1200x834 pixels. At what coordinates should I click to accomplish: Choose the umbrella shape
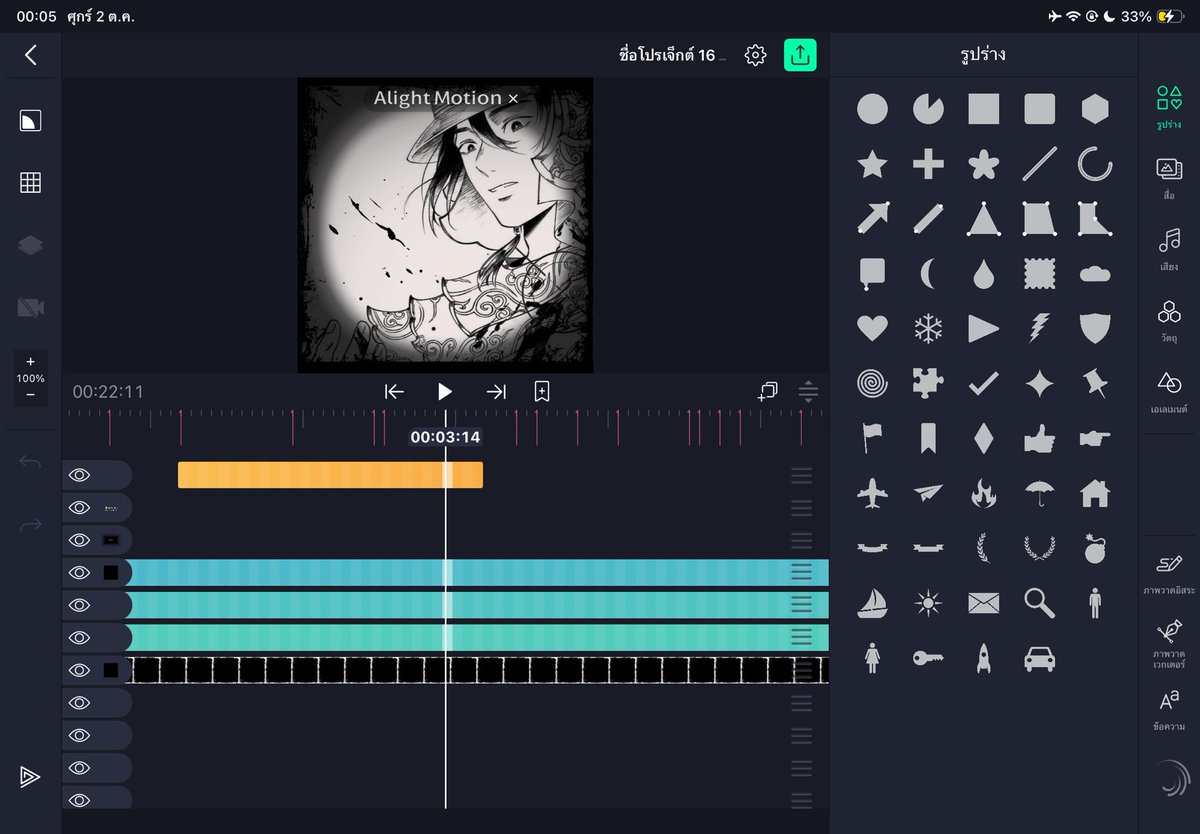click(1040, 493)
